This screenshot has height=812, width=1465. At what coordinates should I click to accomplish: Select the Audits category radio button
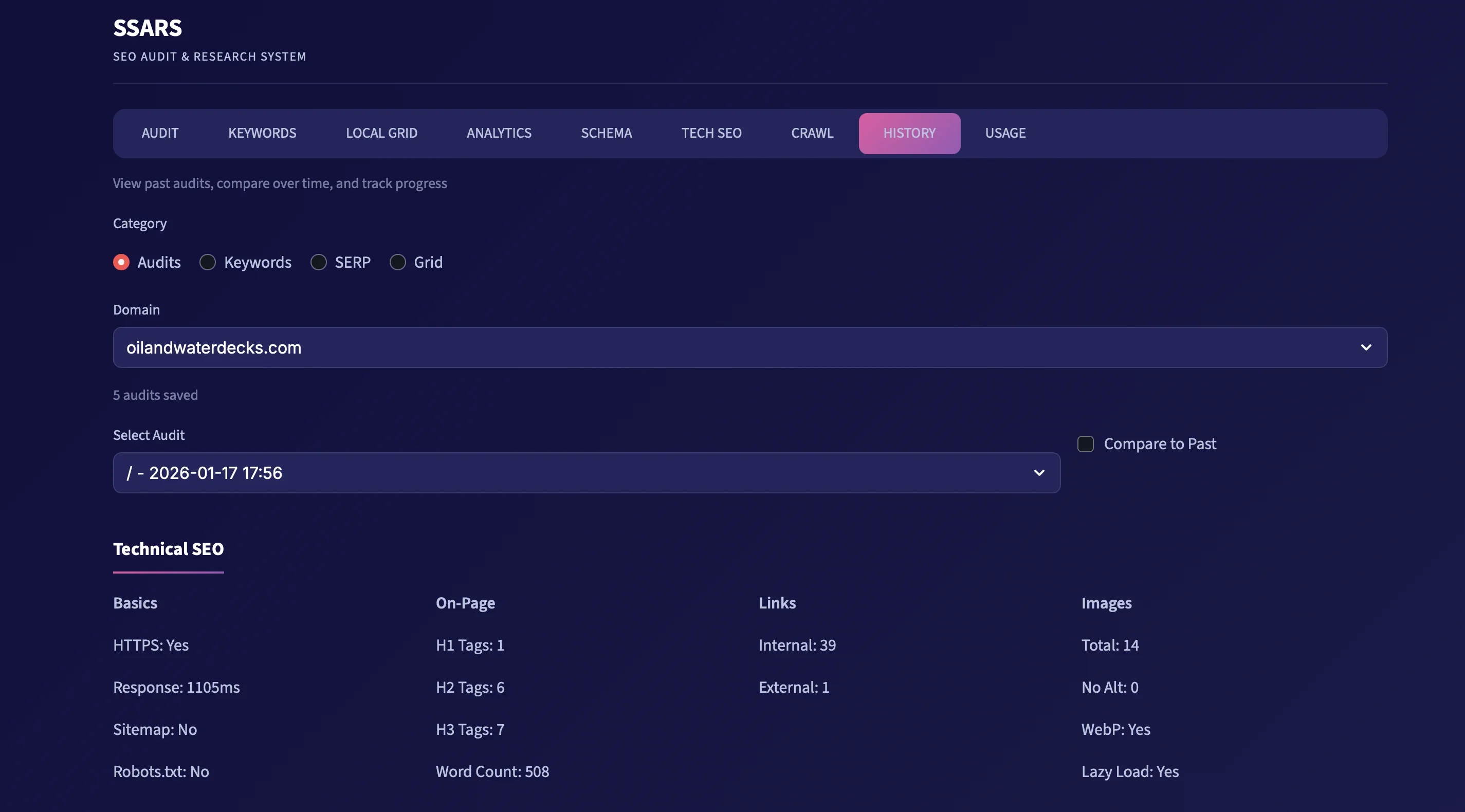(x=121, y=262)
